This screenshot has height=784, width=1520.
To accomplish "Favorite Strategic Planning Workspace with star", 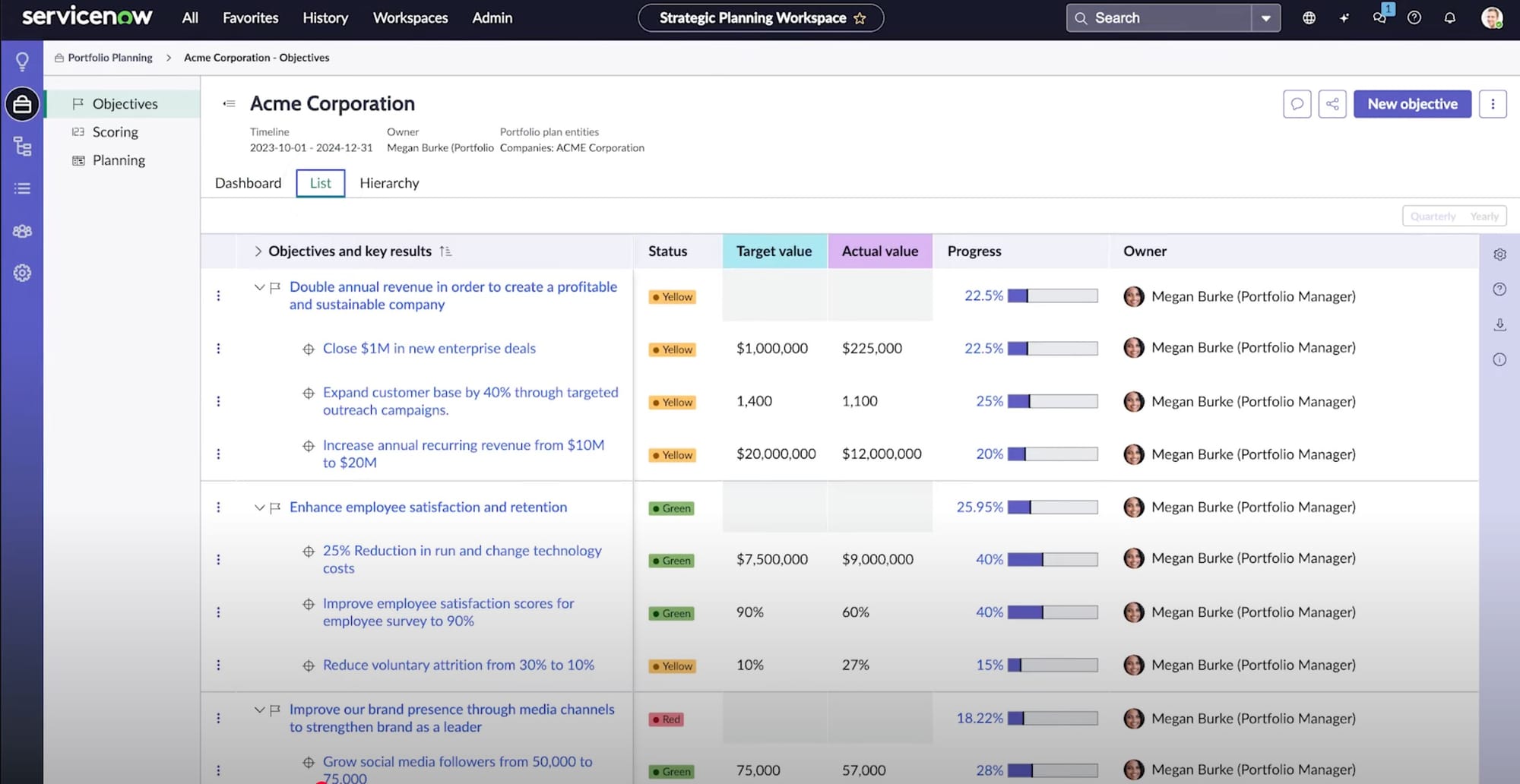I will pyautogui.click(x=860, y=18).
